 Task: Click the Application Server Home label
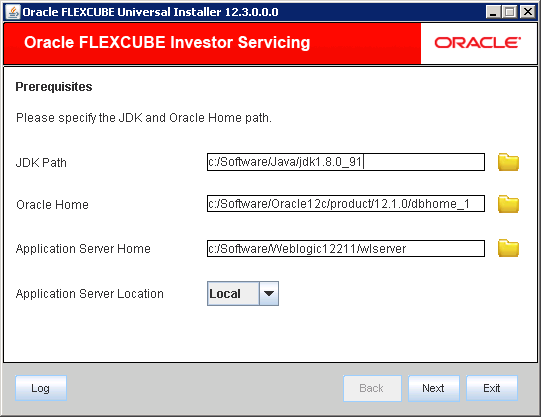(x=83, y=249)
